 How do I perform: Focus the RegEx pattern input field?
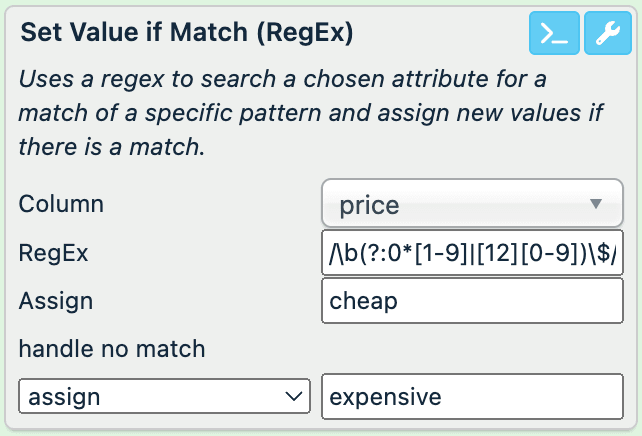pyautogui.click(x=472, y=253)
